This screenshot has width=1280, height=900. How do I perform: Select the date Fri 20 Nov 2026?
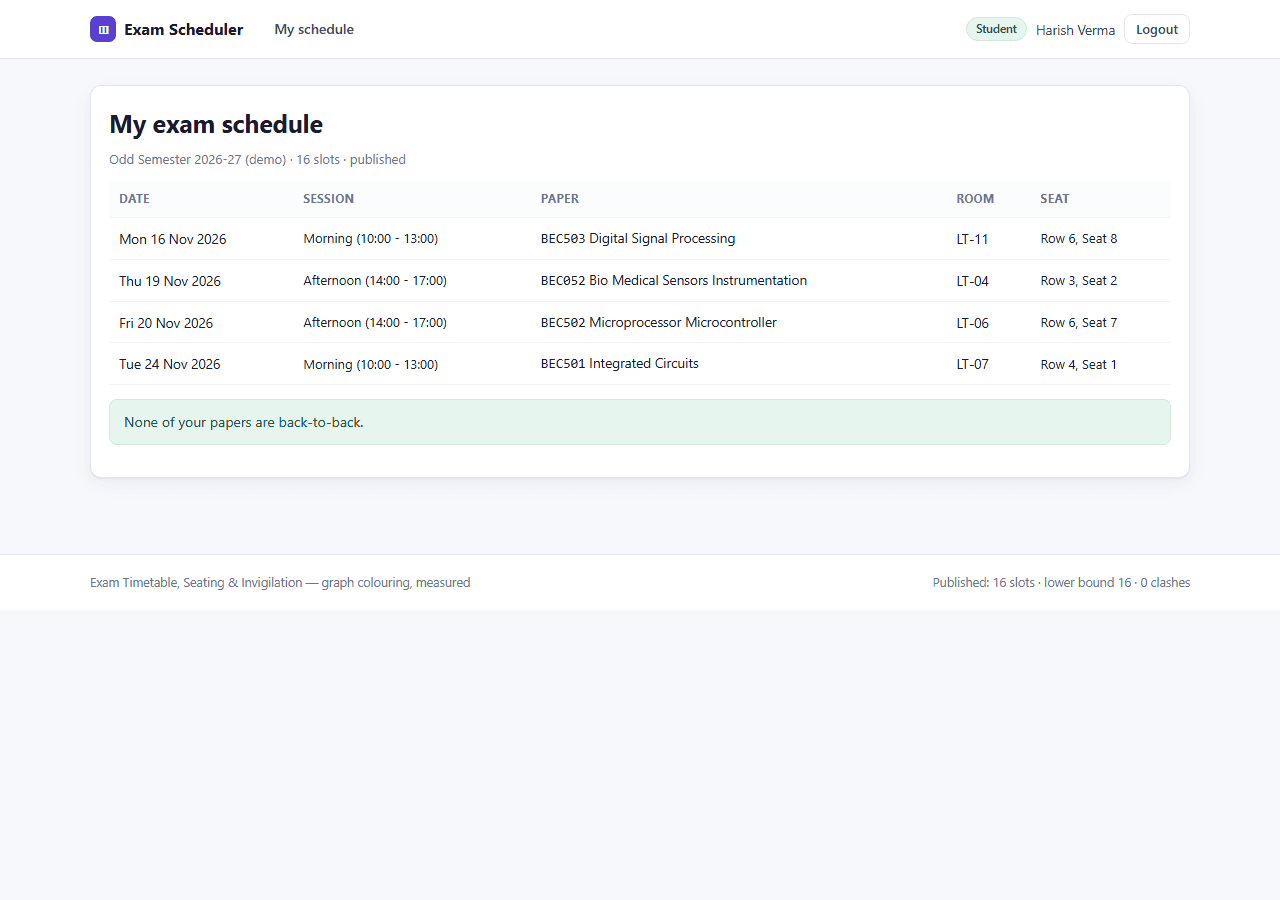point(166,323)
